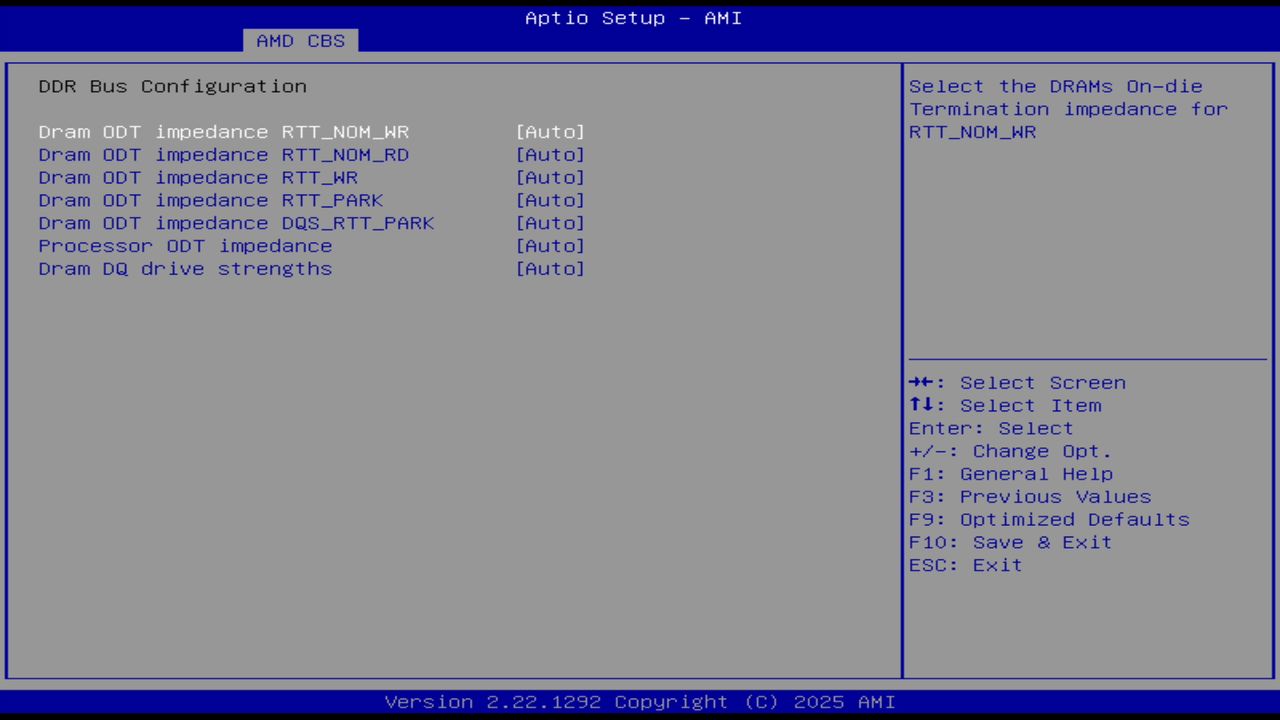Click the Aptio Setup - AMI title
1280x720 pixels.
click(634, 18)
